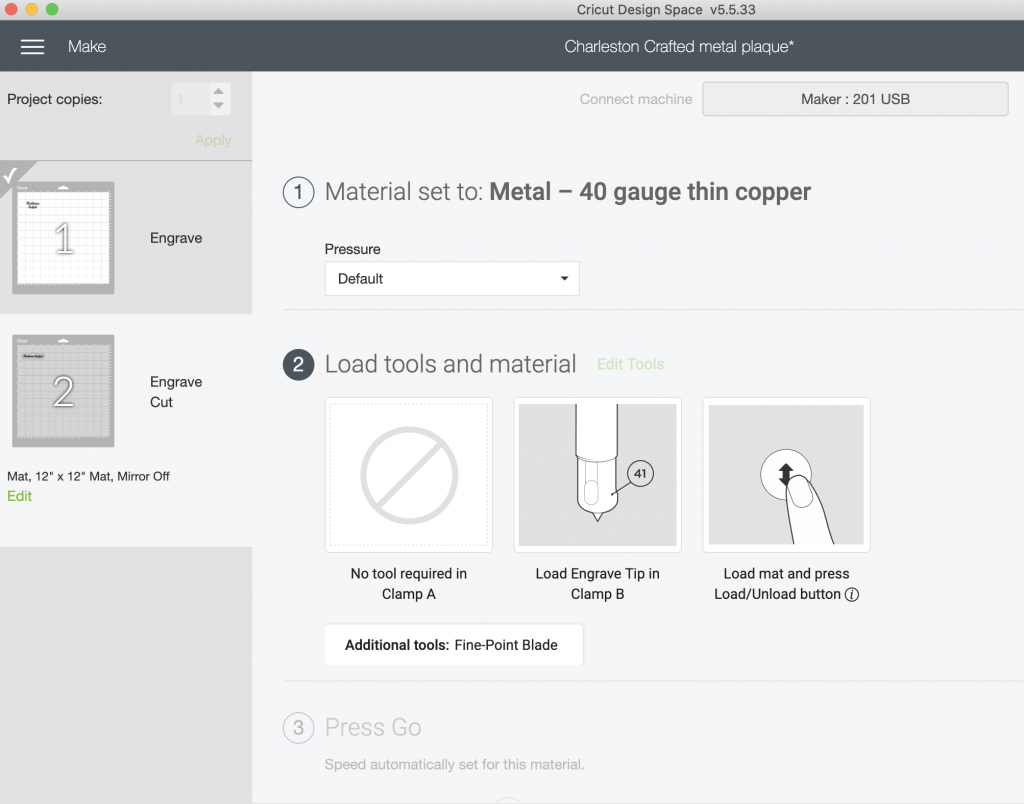This screenshot has height=804, width=1024.
Task: Click Edit under mat settings
Action: (20, 496)
